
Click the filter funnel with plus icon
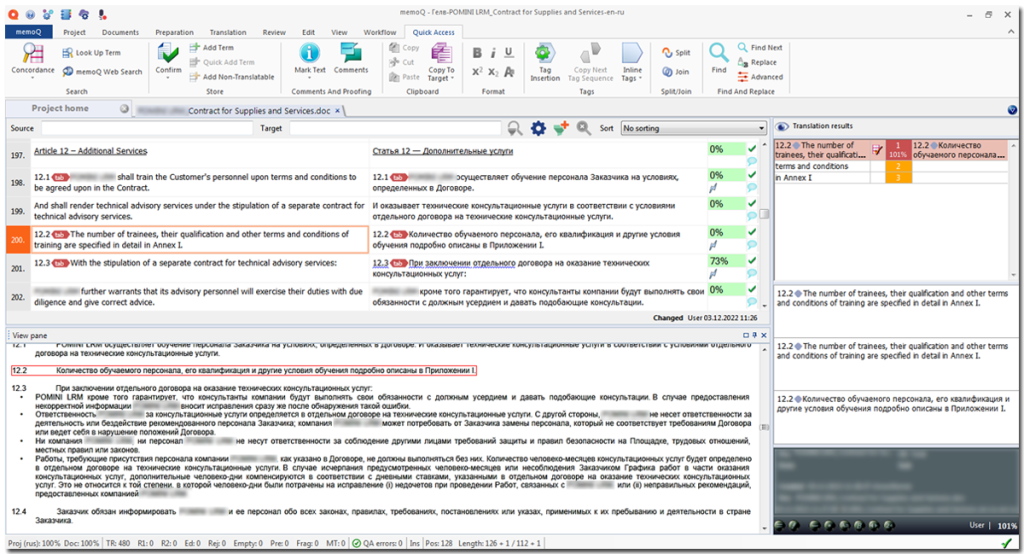(561, 129)
